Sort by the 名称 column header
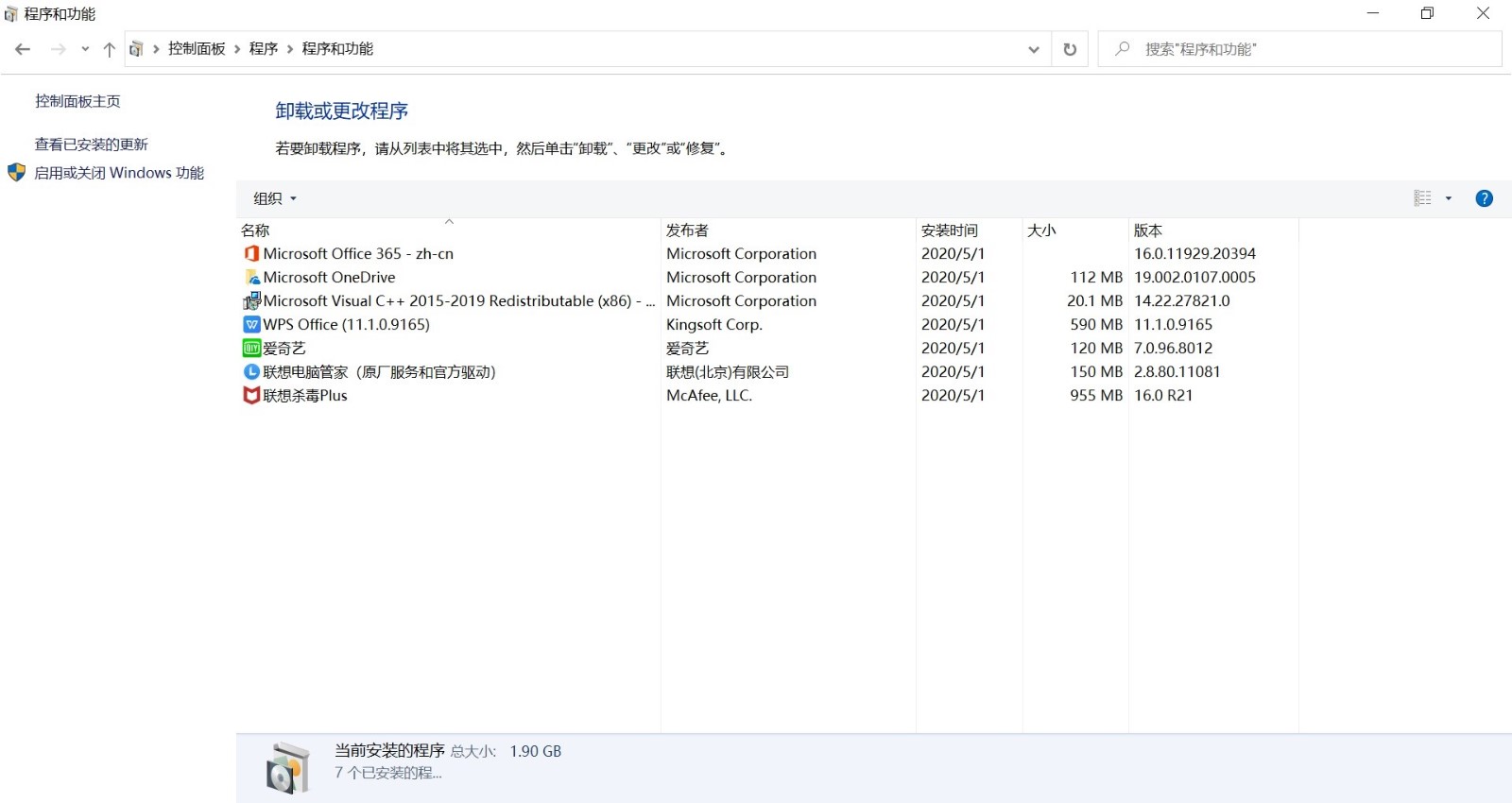Image resolution: width=1512 pixels, height=803 pixels. coord(449,231)
